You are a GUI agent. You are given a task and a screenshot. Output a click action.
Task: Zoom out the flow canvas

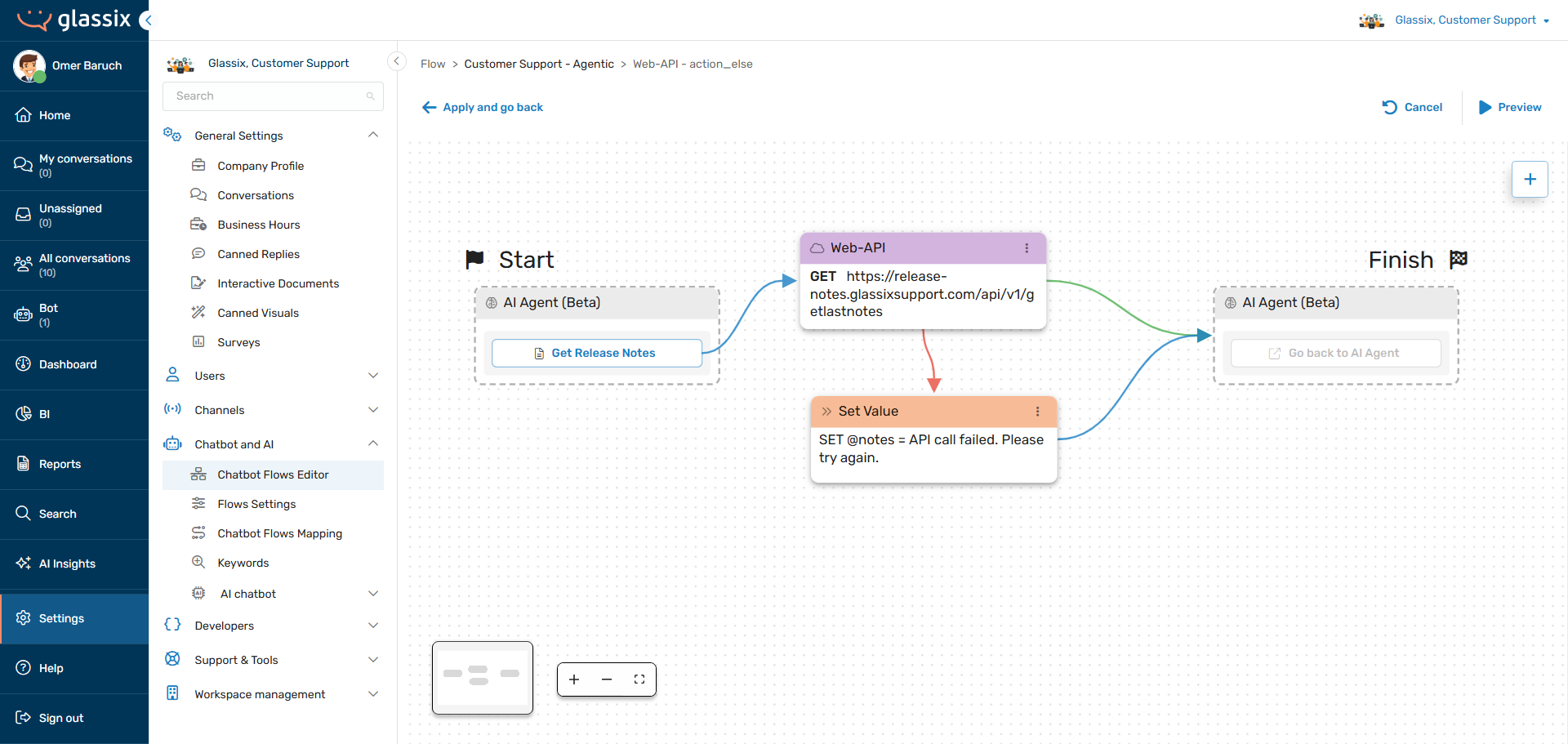[607, 679]
